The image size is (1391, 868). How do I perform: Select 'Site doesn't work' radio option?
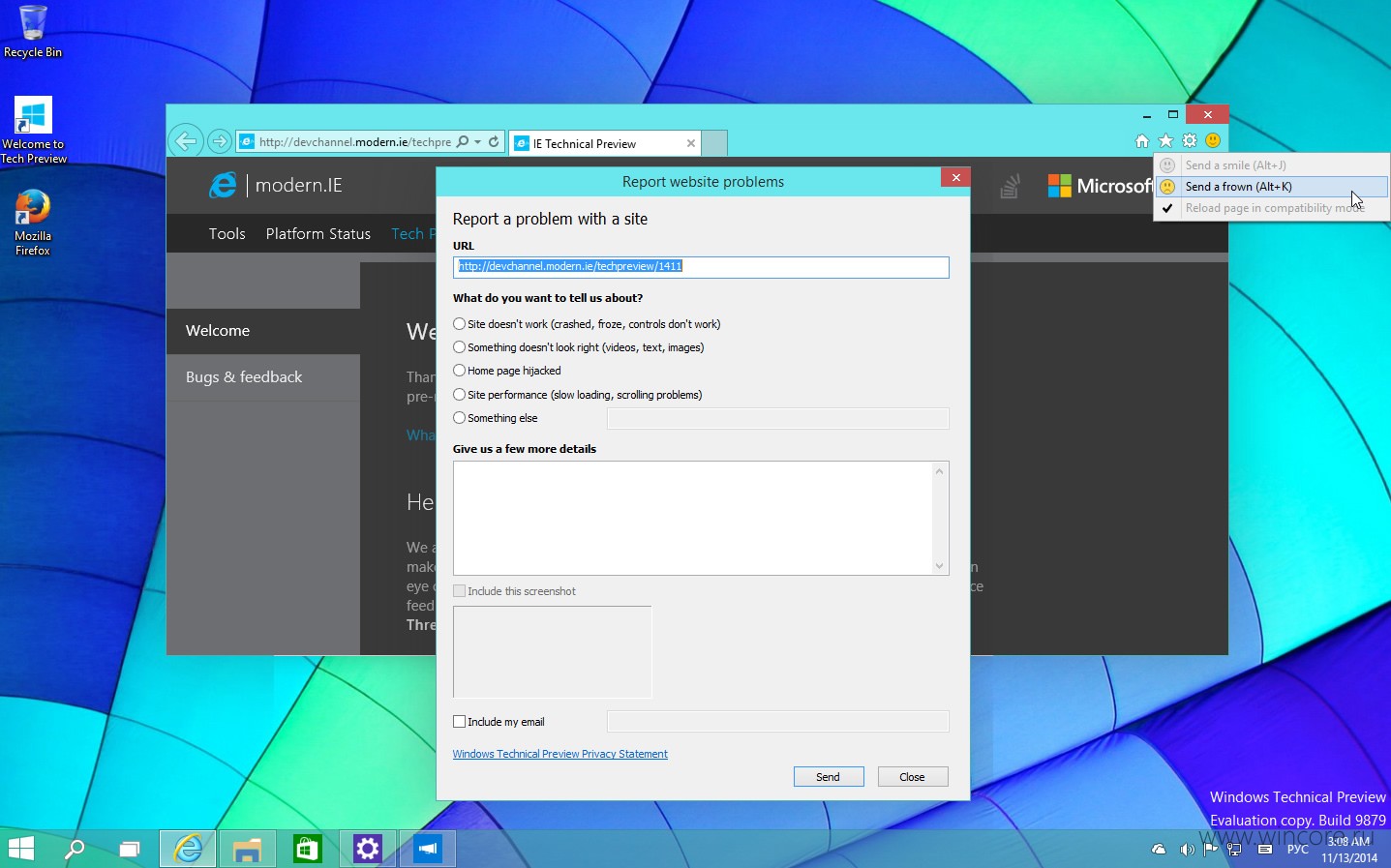[460, 324]
